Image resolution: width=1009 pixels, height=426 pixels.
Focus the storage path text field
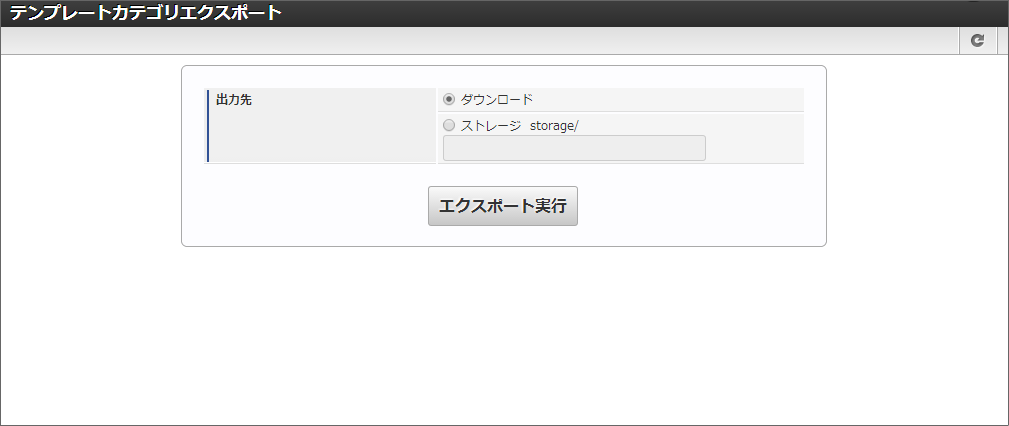coord(574,148)
